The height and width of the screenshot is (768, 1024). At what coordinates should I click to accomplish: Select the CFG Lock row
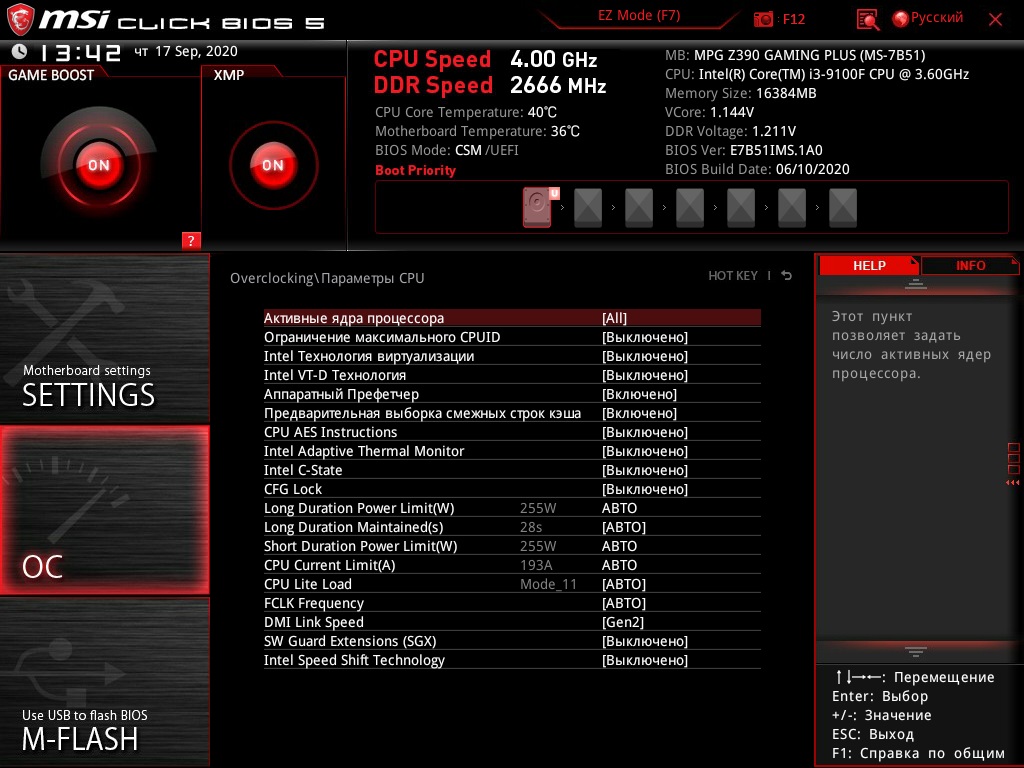[x=512, y=488]
